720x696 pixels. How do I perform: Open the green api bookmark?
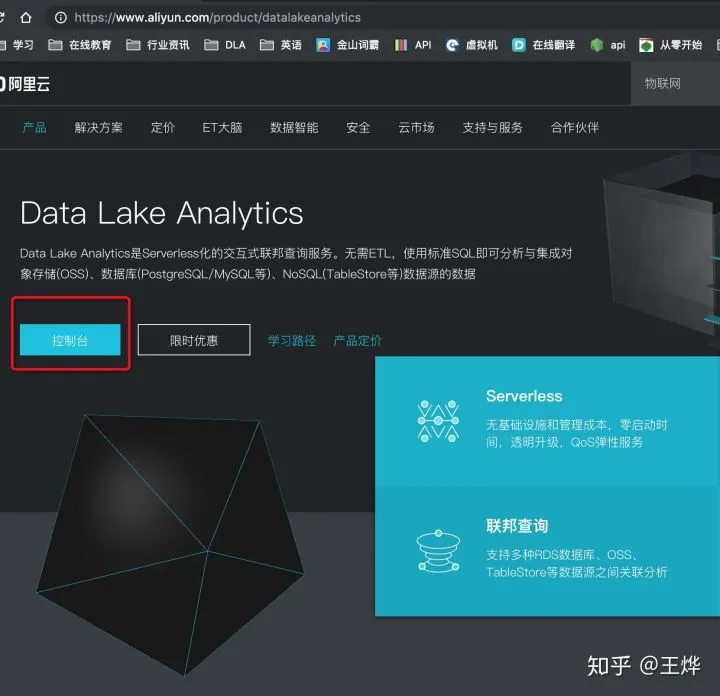pyautogui.click(x=608, y=45)
